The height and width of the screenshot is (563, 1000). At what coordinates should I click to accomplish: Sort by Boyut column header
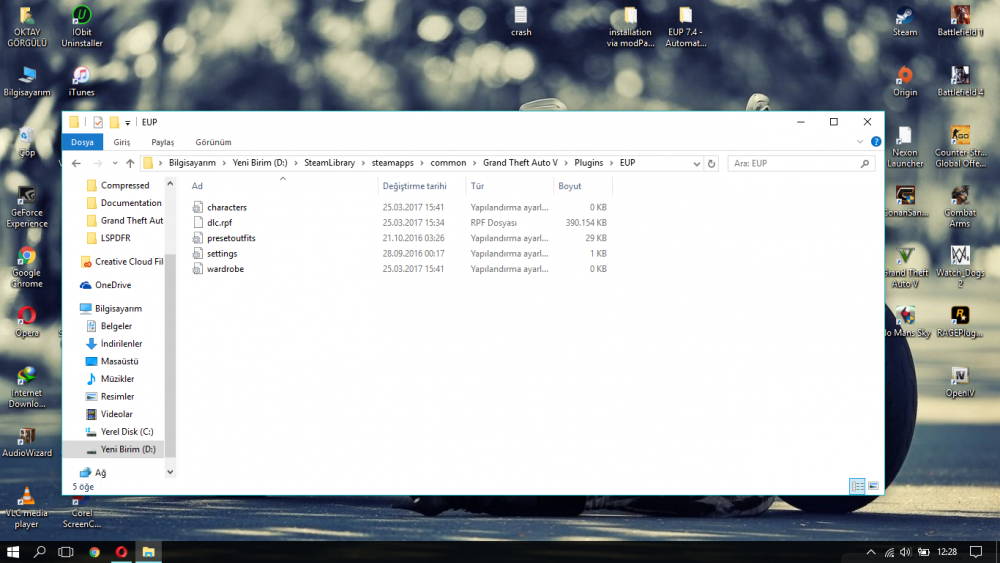coord(582,186)
